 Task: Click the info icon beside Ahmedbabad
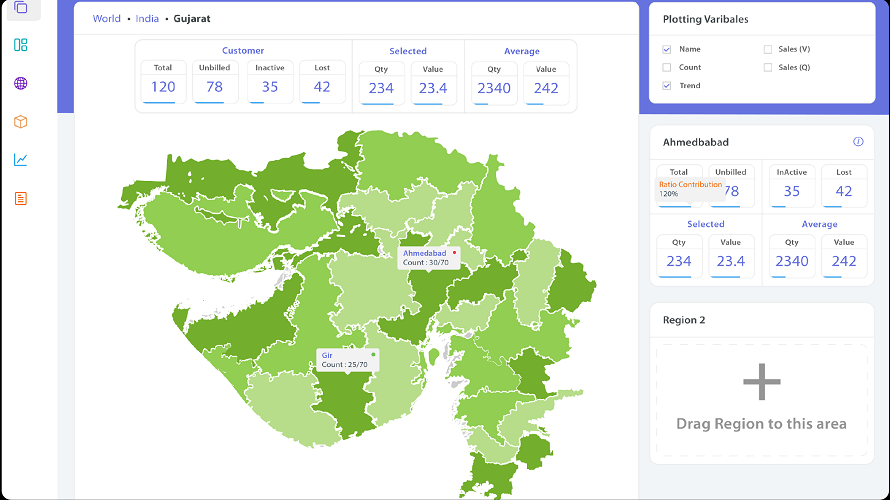click(x=858, y=141)
